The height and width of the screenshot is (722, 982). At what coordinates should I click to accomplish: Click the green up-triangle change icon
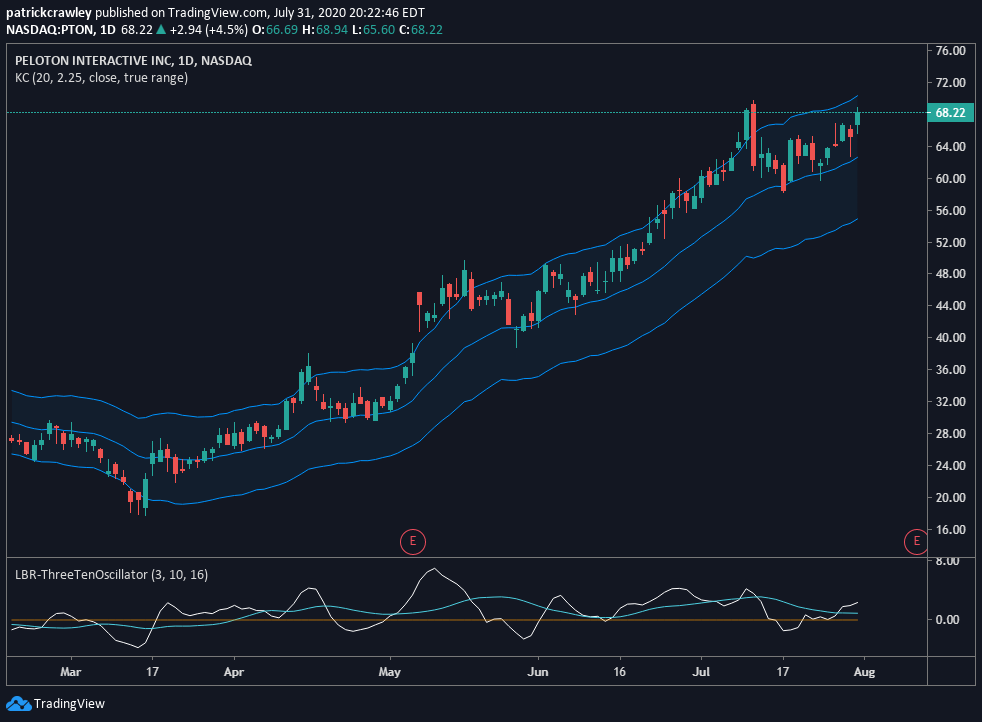pyautogui.click(x=161, y=29)
